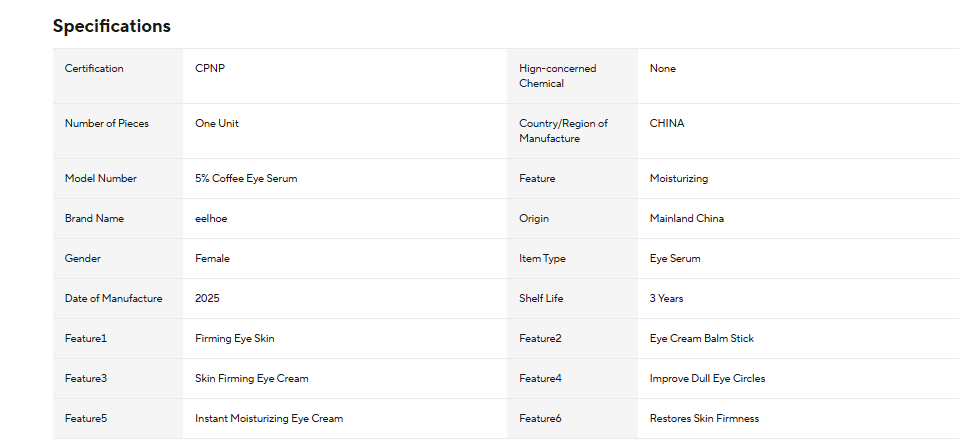Image resolution: width=959 pixels, height=444 pixels.
Task: Click the Hign-concerned Chemical label
Action: 557,76
